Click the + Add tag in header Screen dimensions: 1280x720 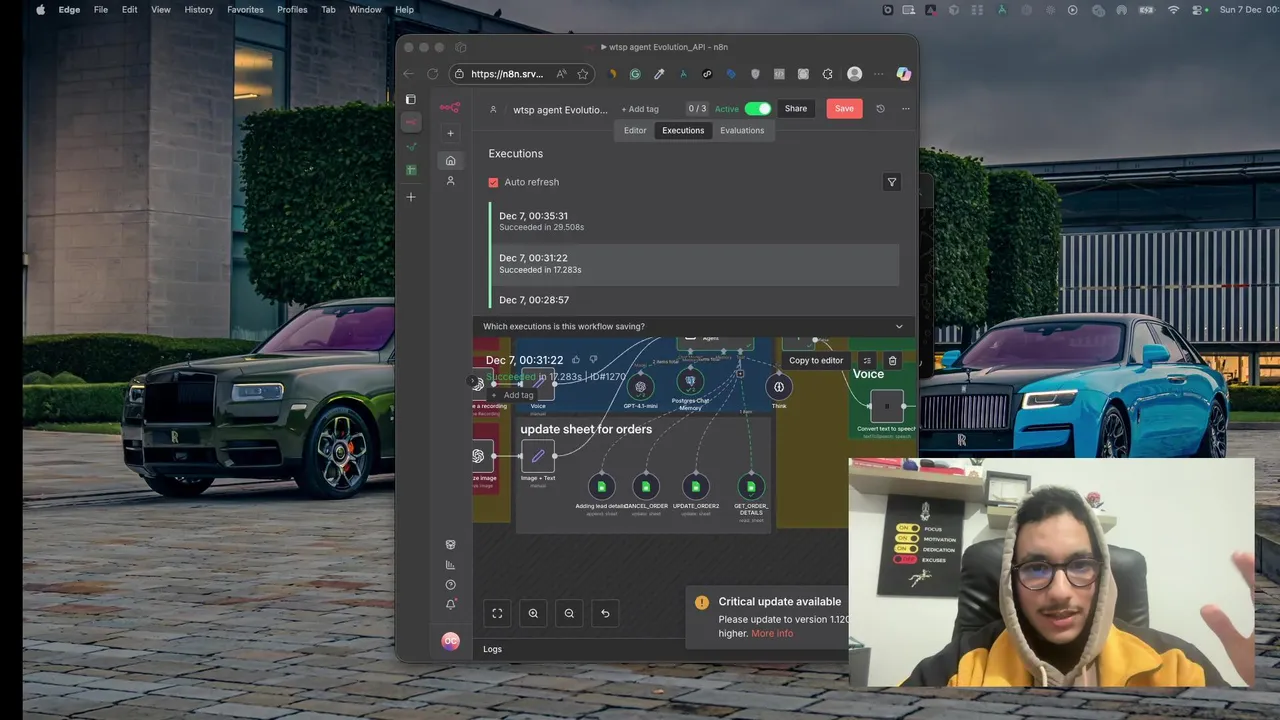coord(640,109)
